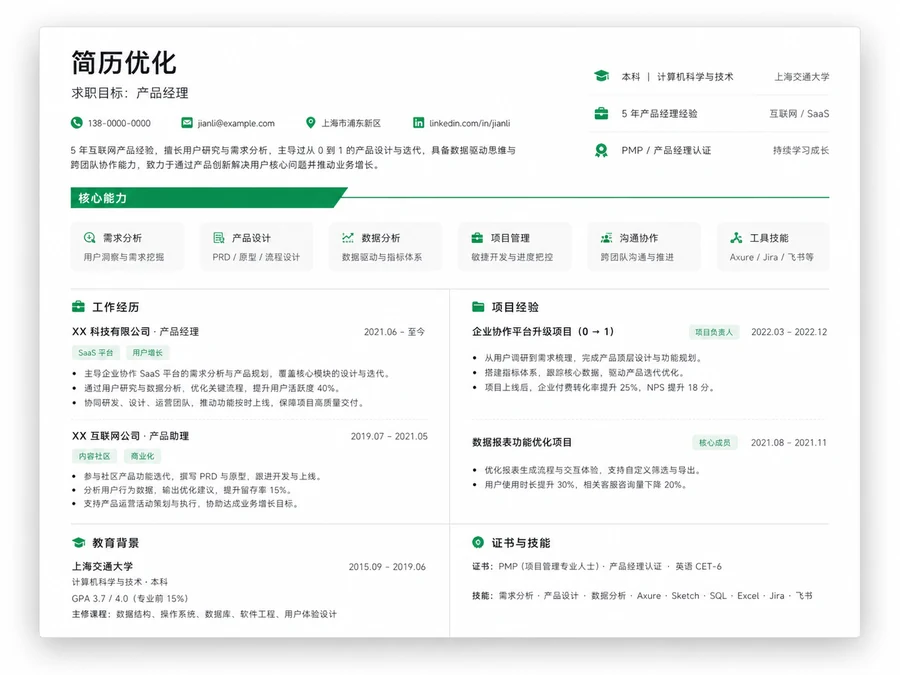Viewport: 900px width, 675px height.
Task: Click the 核心成员 badge
Action: pos(715,443)
